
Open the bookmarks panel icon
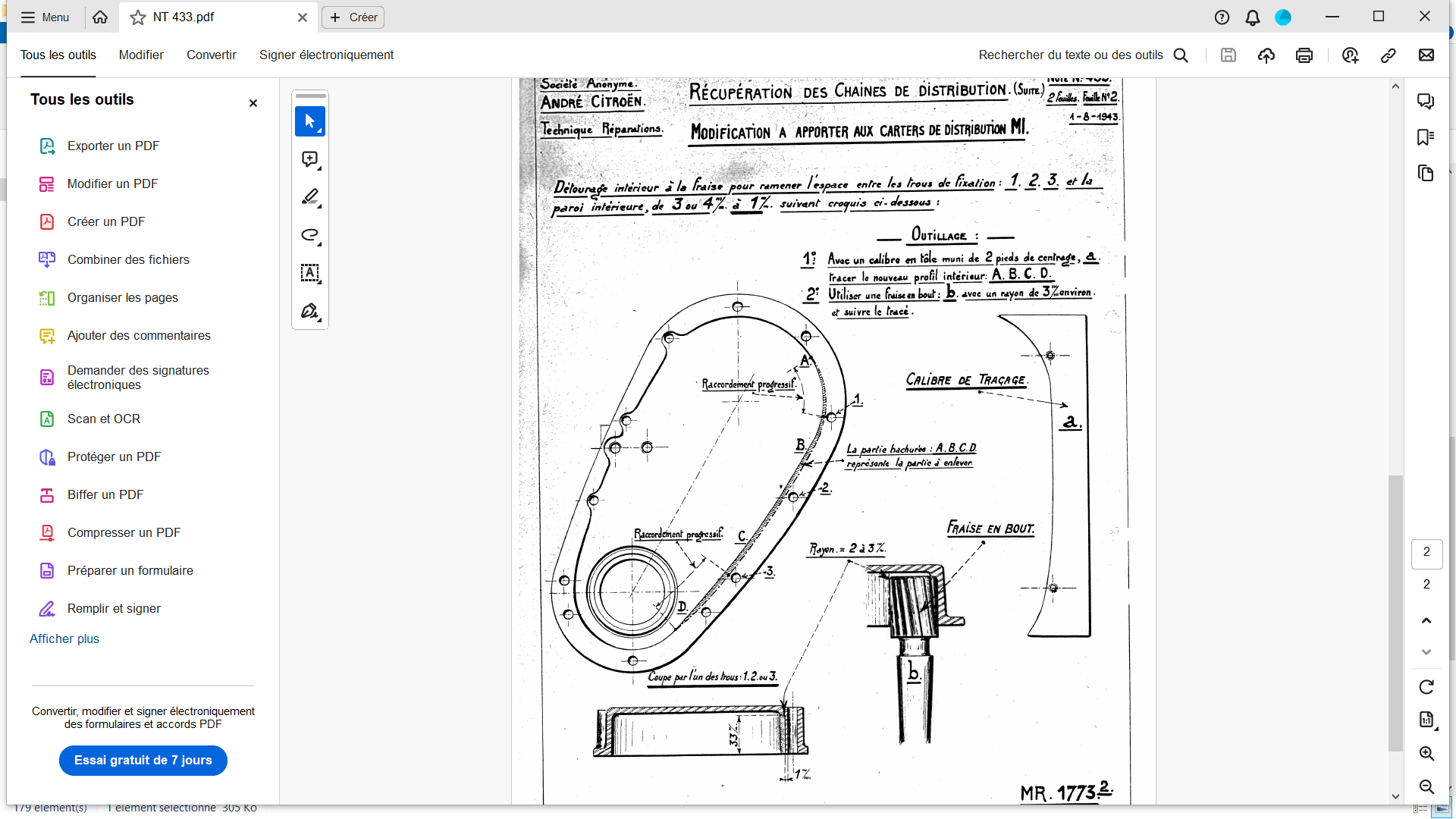pyautogui.click(x=1426, y=137)
